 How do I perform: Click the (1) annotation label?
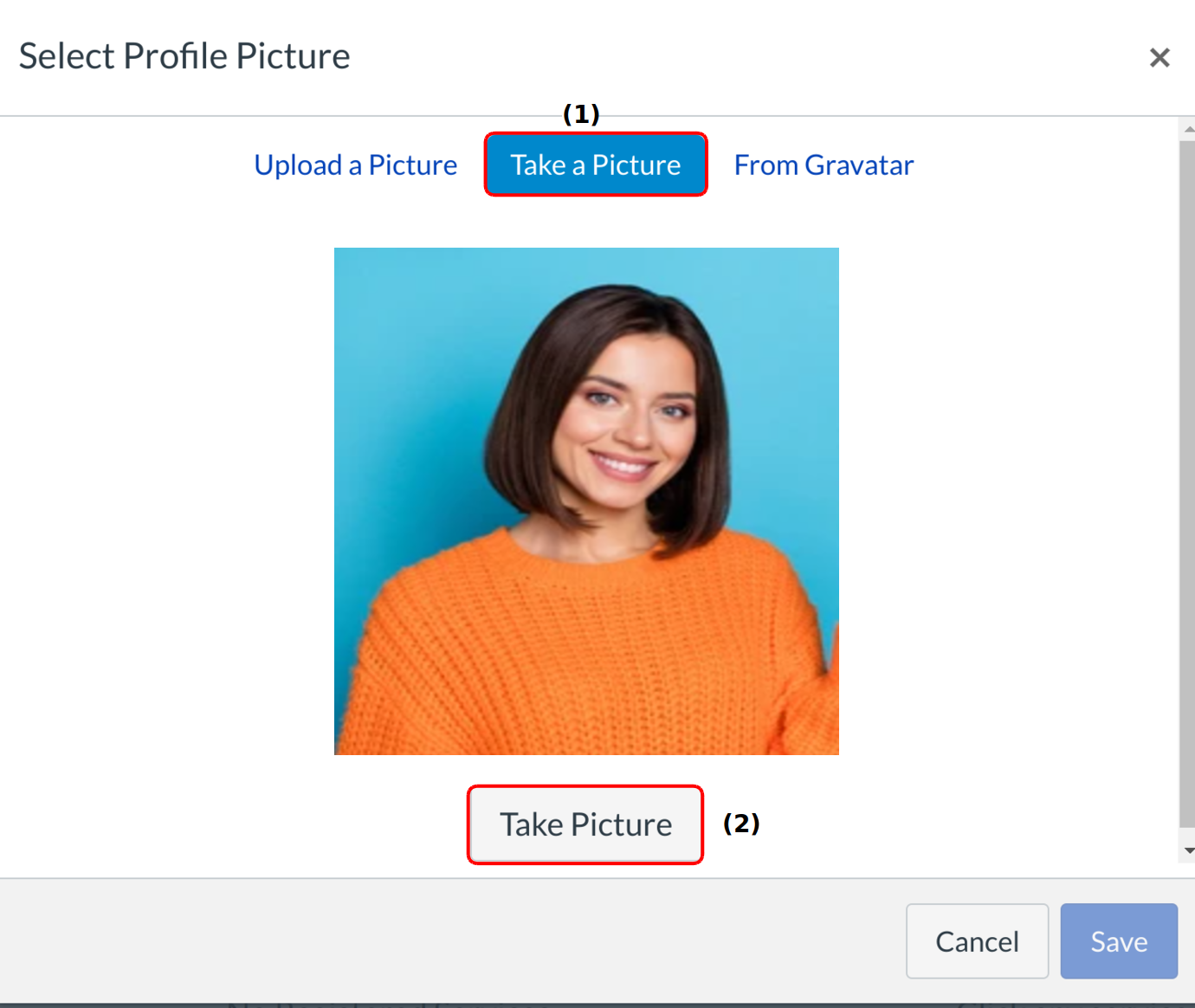(581, 114)
